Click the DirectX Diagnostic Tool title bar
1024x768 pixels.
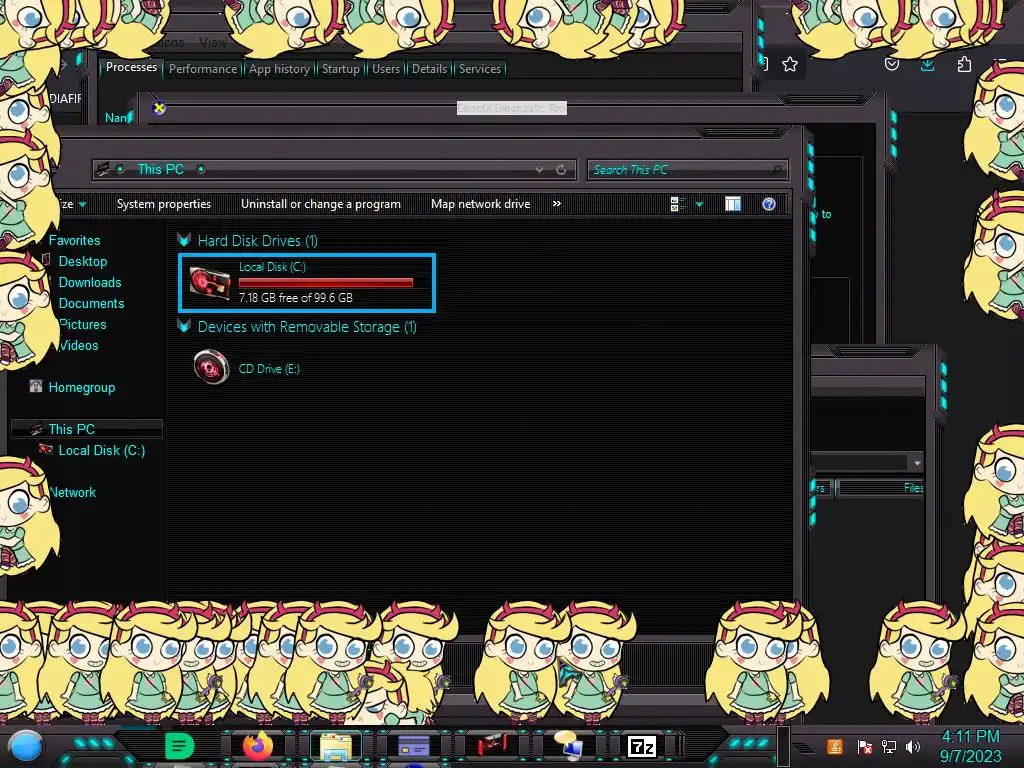coord(511,108)
